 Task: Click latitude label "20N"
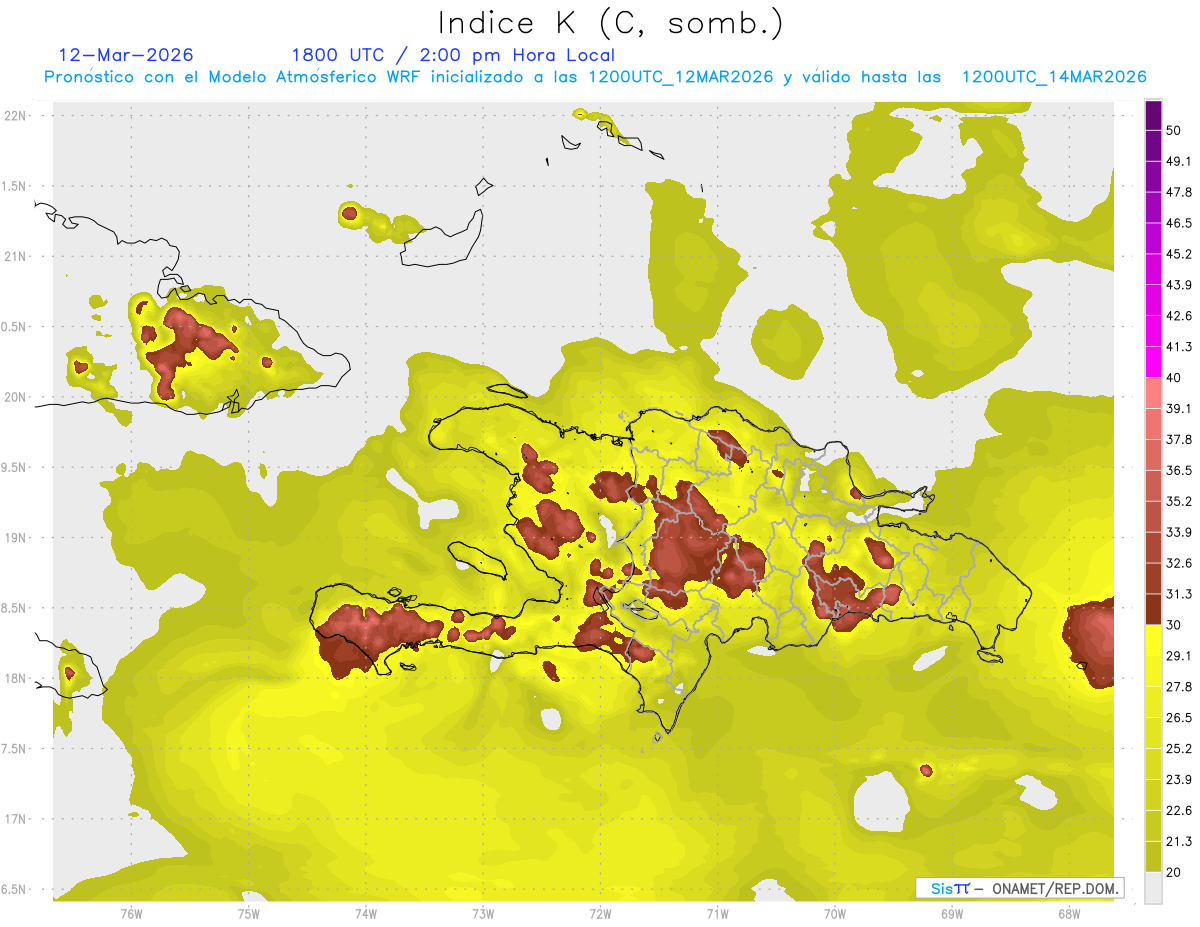click(x=15, y=397)
